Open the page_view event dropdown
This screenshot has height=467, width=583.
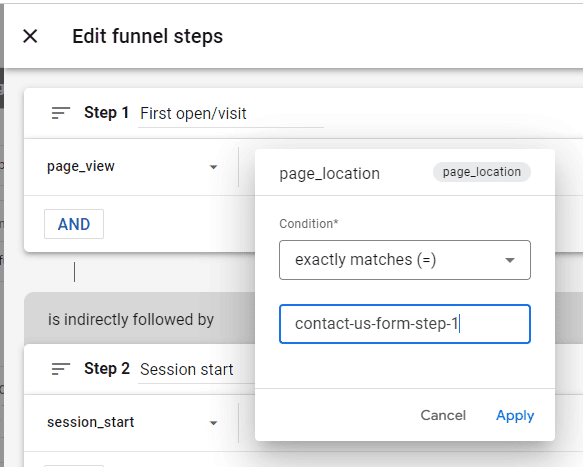click(132, 167)
